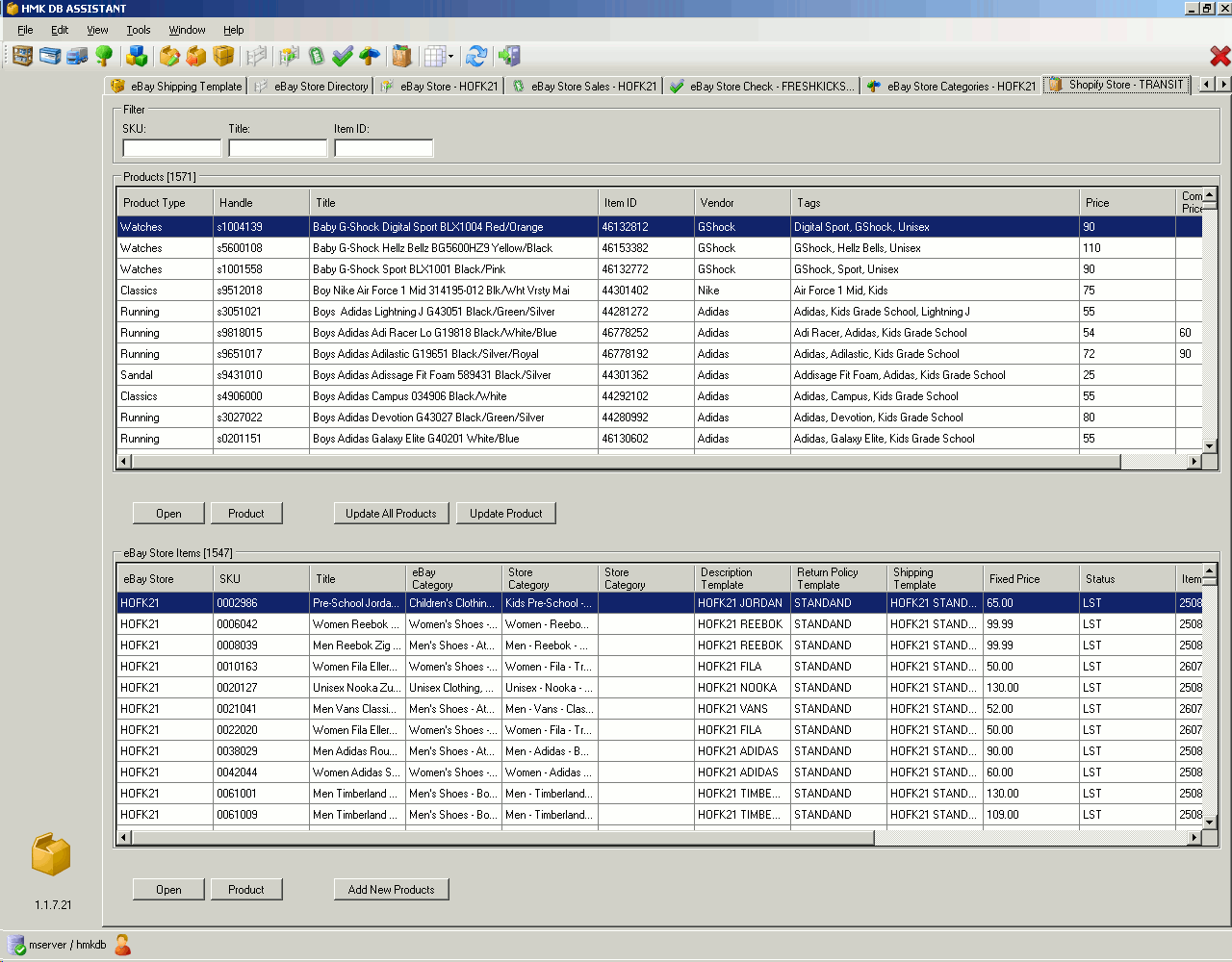Click the database server icon in status bar

16,945
